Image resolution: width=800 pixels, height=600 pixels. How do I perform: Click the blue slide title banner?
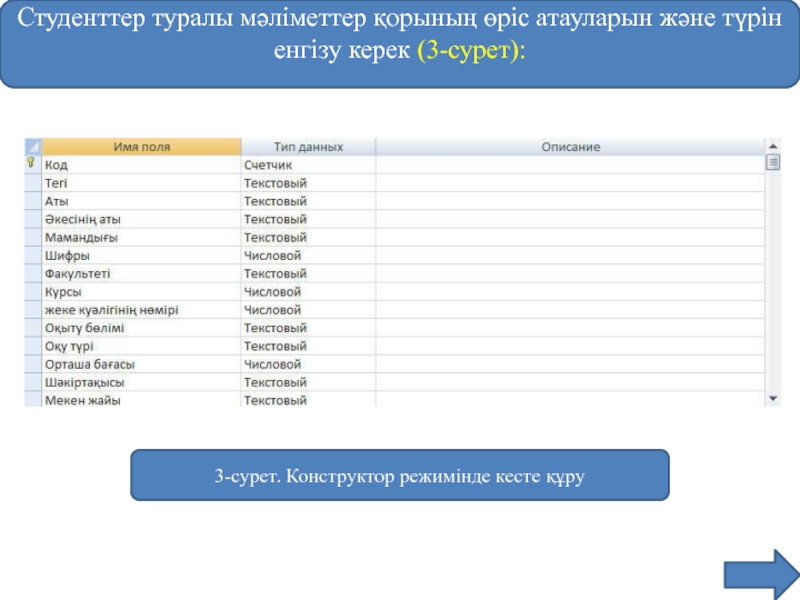click(400, 45)
